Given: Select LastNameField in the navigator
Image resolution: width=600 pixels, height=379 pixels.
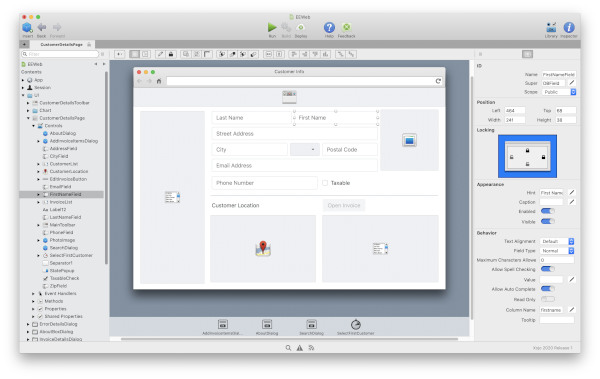Looking at the screenshot, I should pos(65,217).
